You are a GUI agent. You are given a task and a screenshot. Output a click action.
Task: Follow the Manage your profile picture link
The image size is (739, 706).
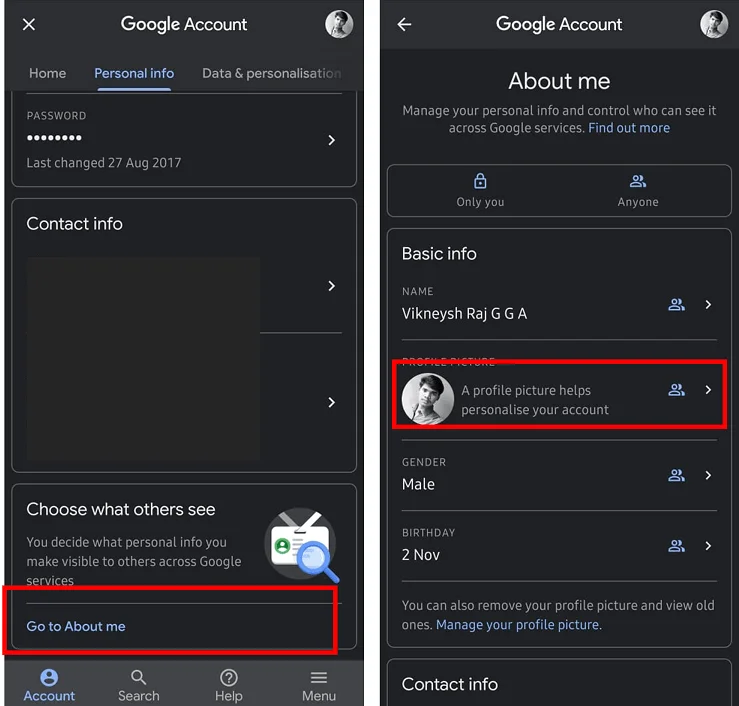[518, 624]
